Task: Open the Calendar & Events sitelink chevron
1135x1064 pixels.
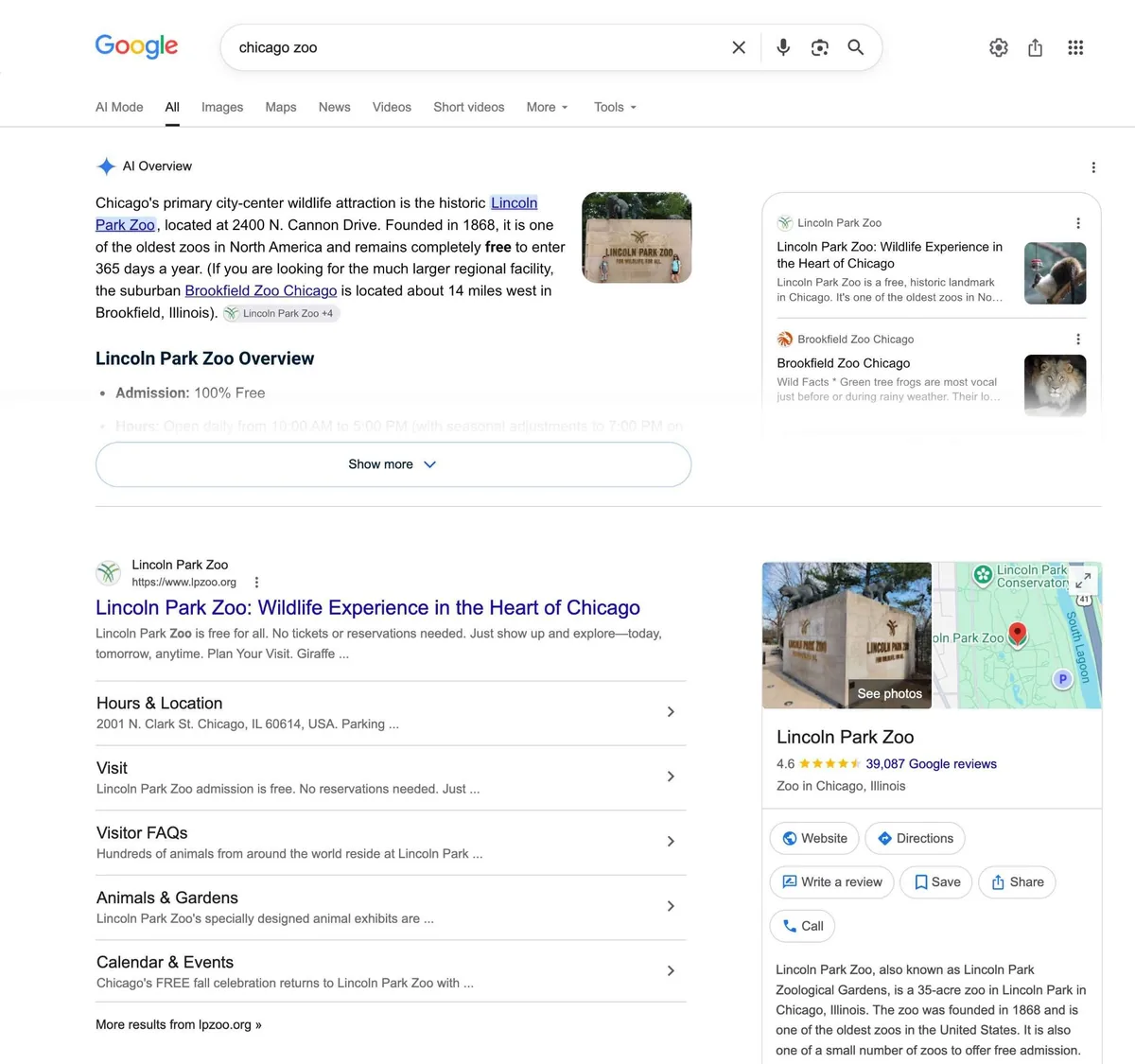Action: [x=671, y=971]
